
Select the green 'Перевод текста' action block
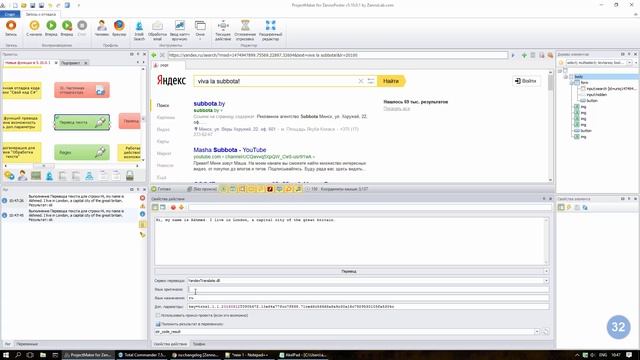pyautogui.click(x=82, y=122)
